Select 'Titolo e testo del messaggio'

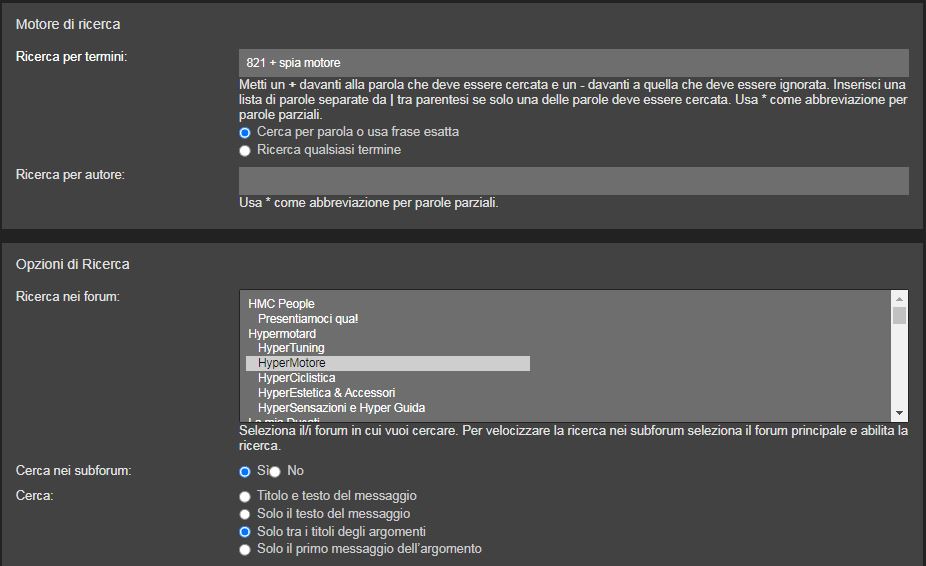pyautogui.click(x=245, y=496)
